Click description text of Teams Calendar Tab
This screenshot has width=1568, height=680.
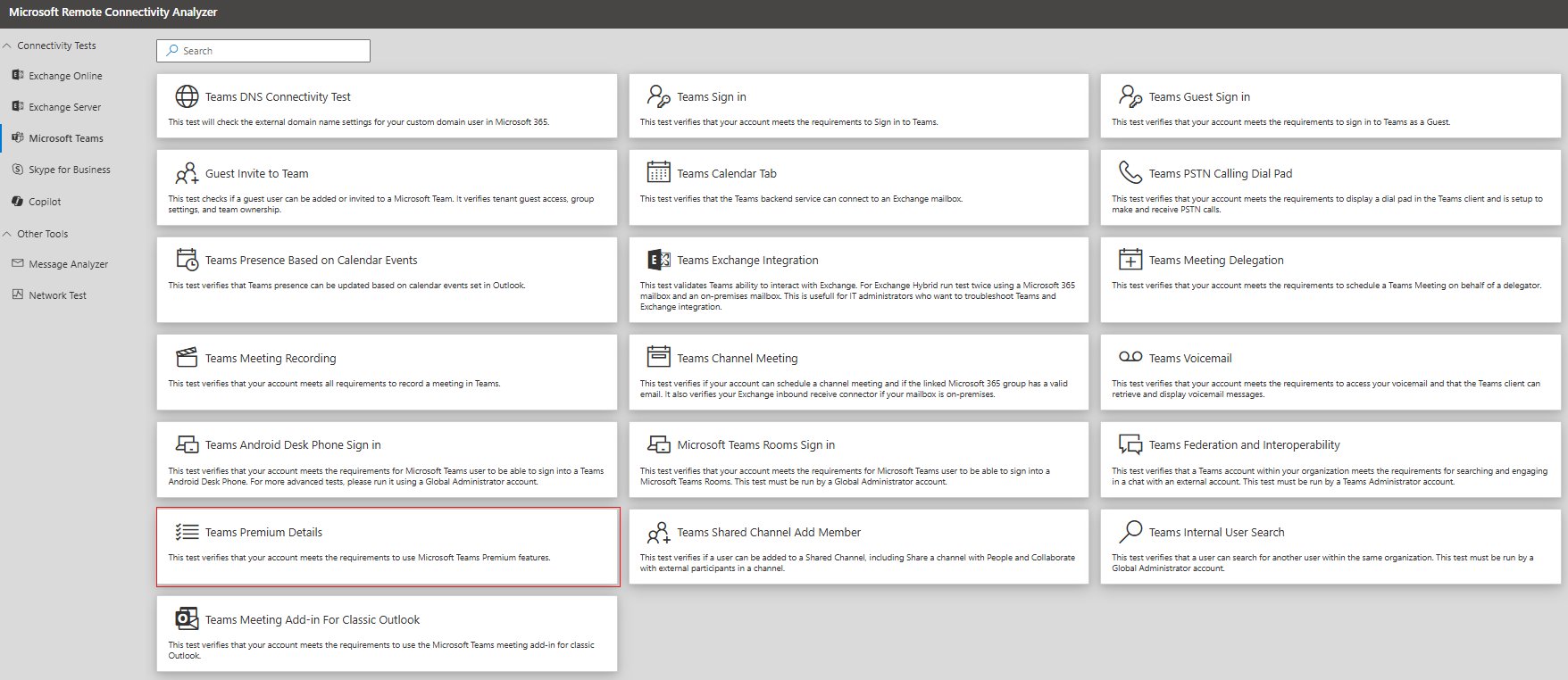801,199
